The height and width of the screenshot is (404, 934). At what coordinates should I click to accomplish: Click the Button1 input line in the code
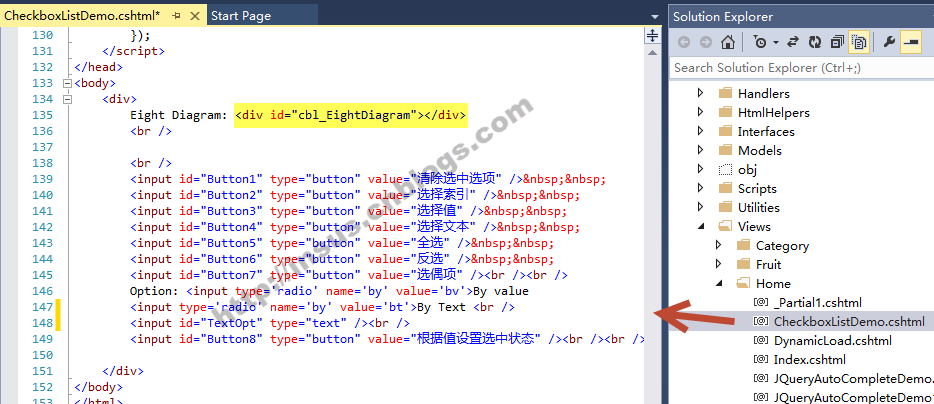[x=368, y=179]
